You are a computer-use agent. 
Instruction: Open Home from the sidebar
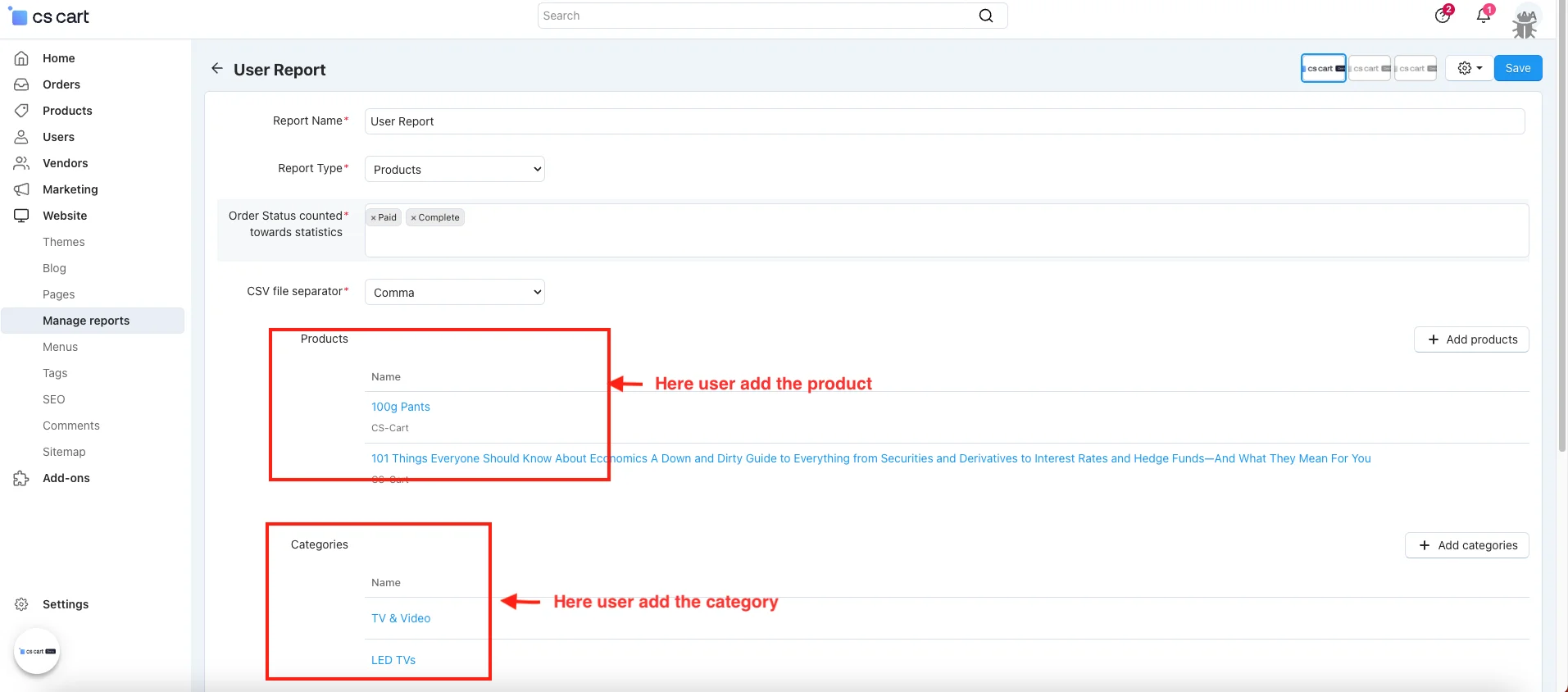pyautogui.click(x=58, y=58)
